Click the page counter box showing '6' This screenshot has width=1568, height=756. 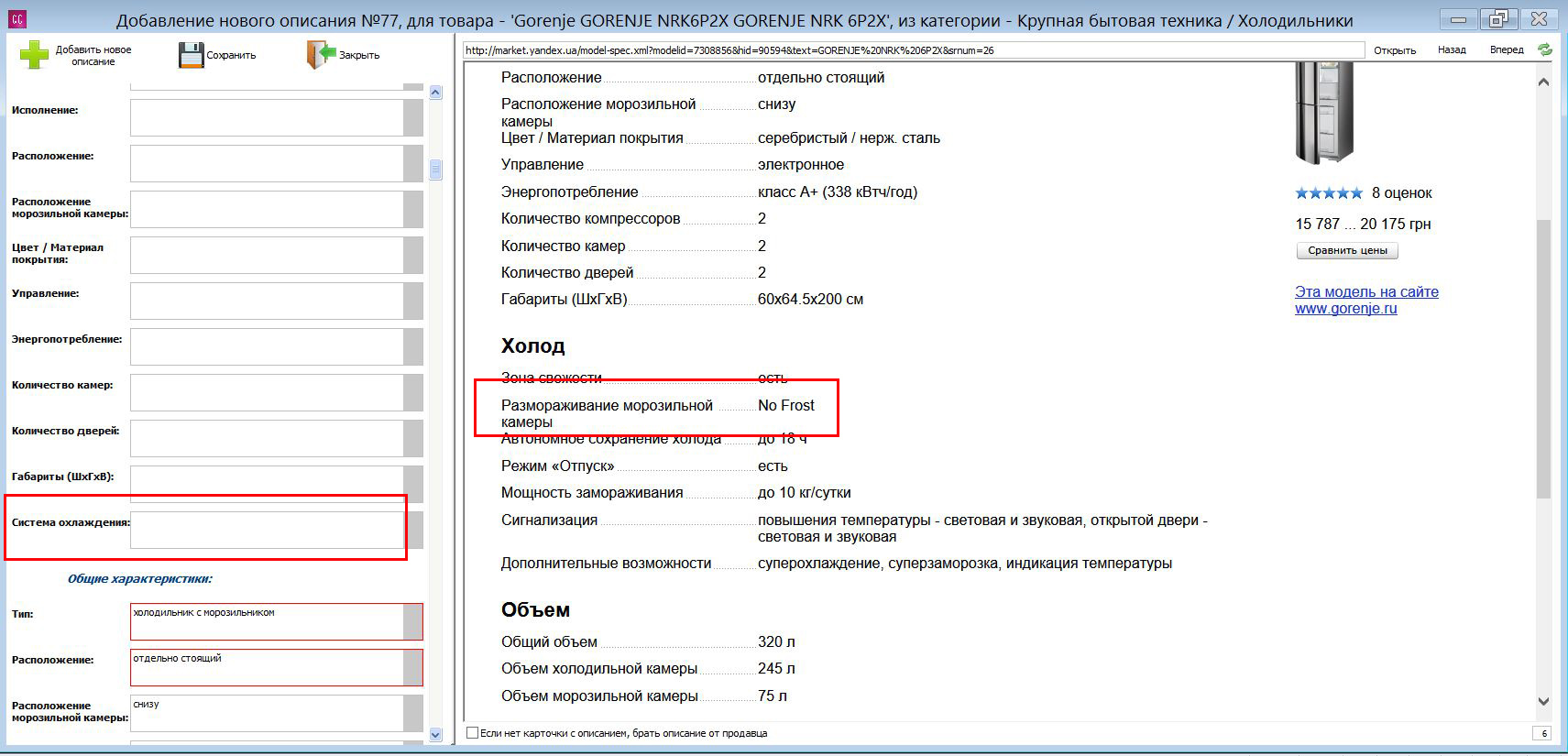[x=1543, y=733]
